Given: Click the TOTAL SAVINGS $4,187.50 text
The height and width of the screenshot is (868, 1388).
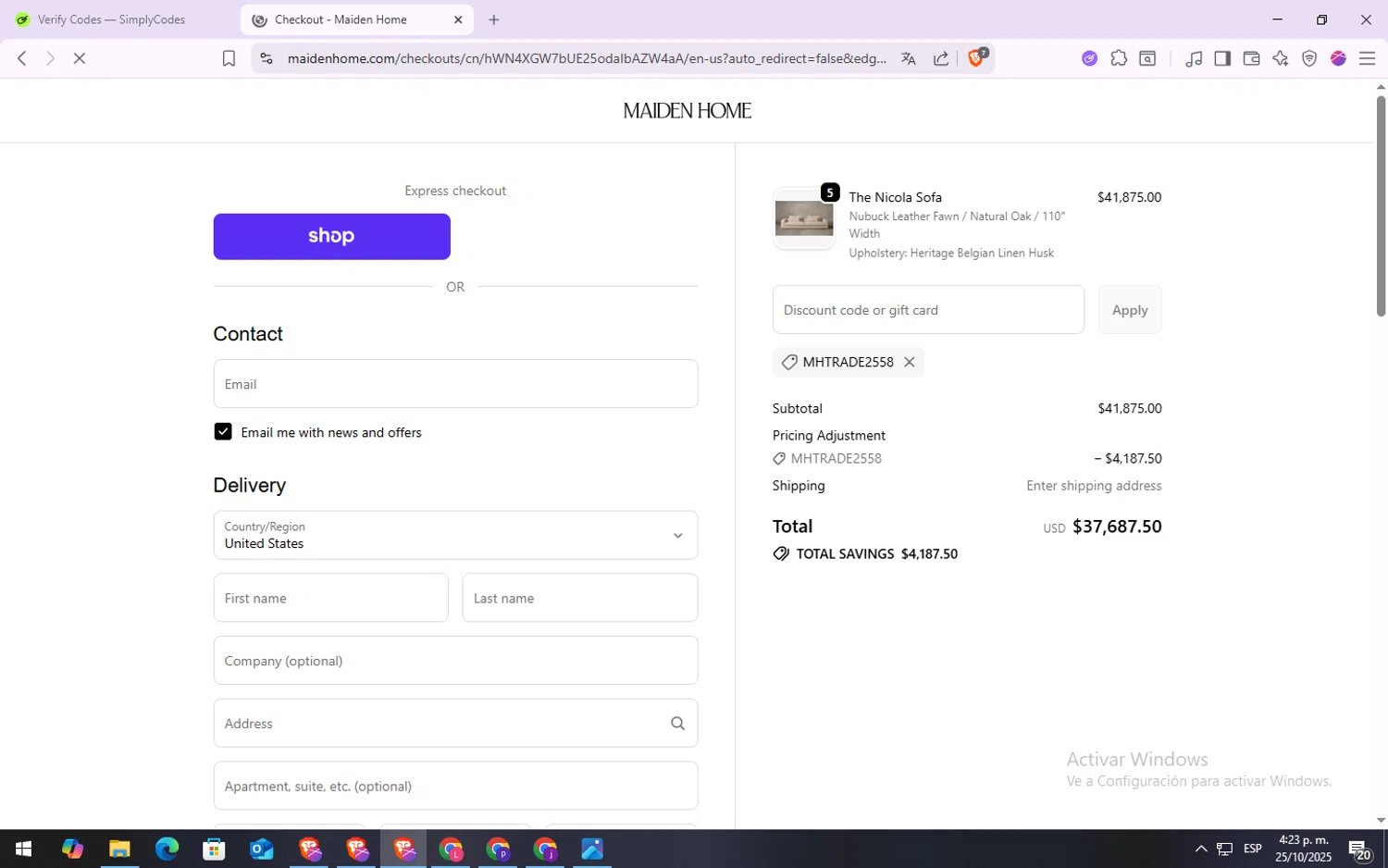Looking at the screenshot, I should (x=876, y=553).
